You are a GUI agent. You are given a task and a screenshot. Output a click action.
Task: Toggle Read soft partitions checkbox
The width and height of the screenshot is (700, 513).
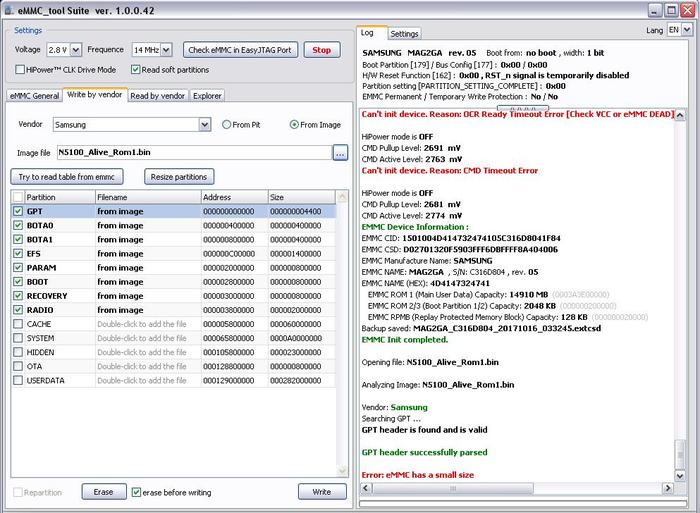tap(135, 70)
